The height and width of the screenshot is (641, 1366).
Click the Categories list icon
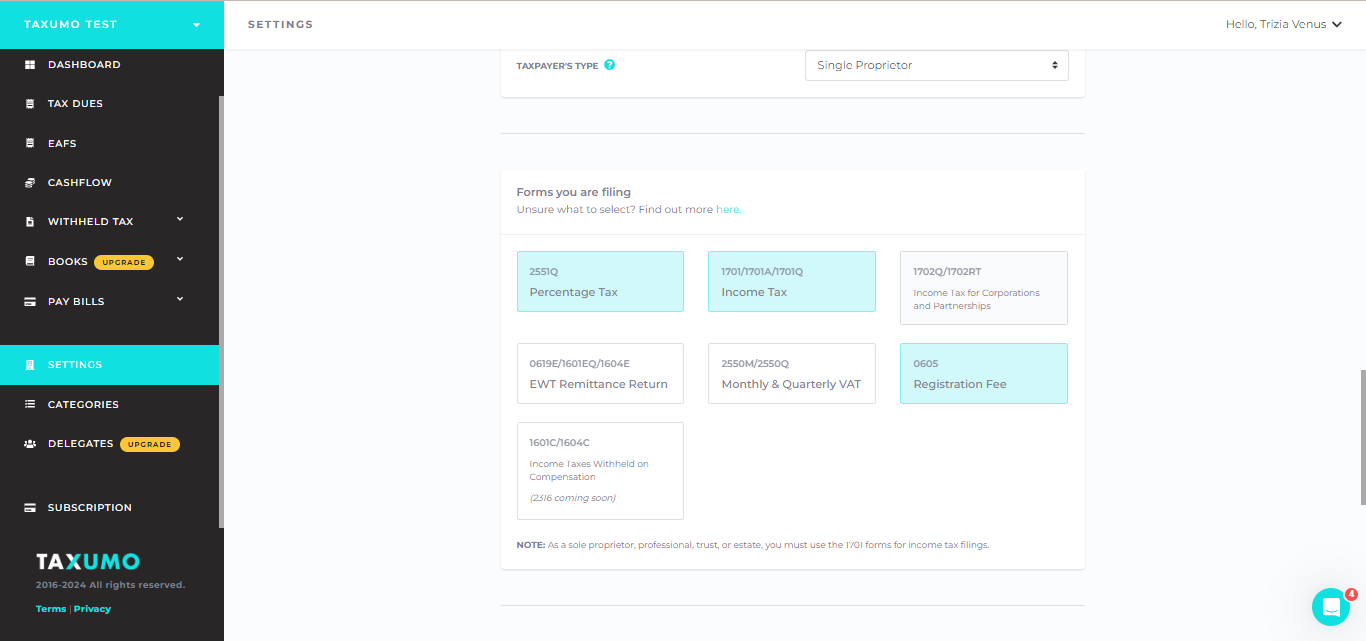(x=30, y=405)
